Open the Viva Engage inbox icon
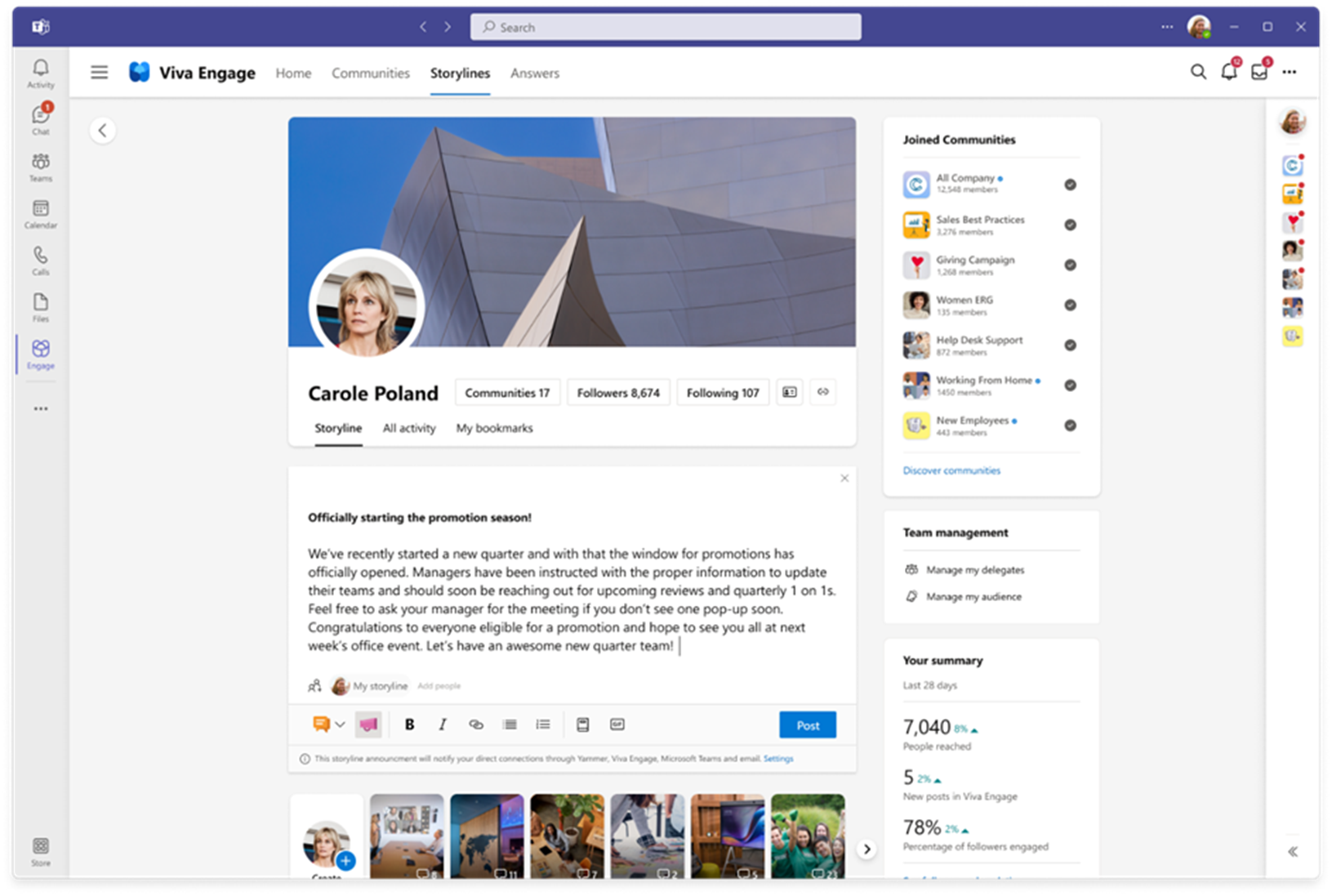This screenshot has width=1332, height=896. coord(1259,72)
